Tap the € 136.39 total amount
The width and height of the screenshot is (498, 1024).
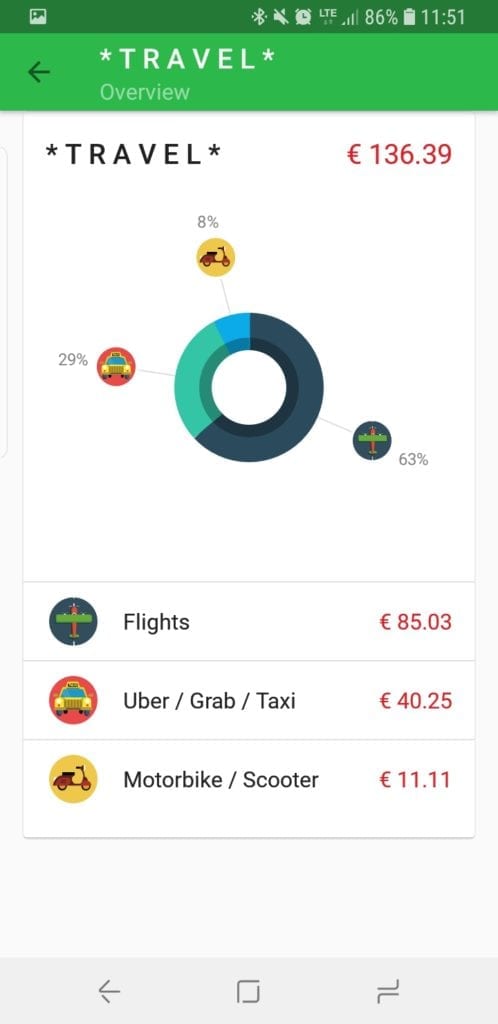(399, 155)
